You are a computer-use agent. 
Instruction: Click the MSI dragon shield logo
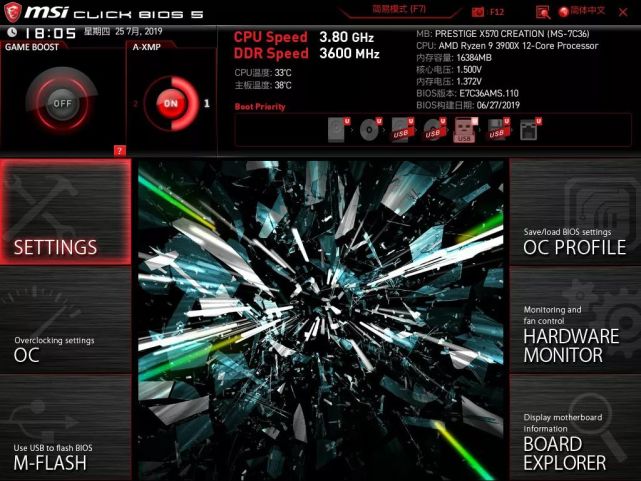click(12, 12)
